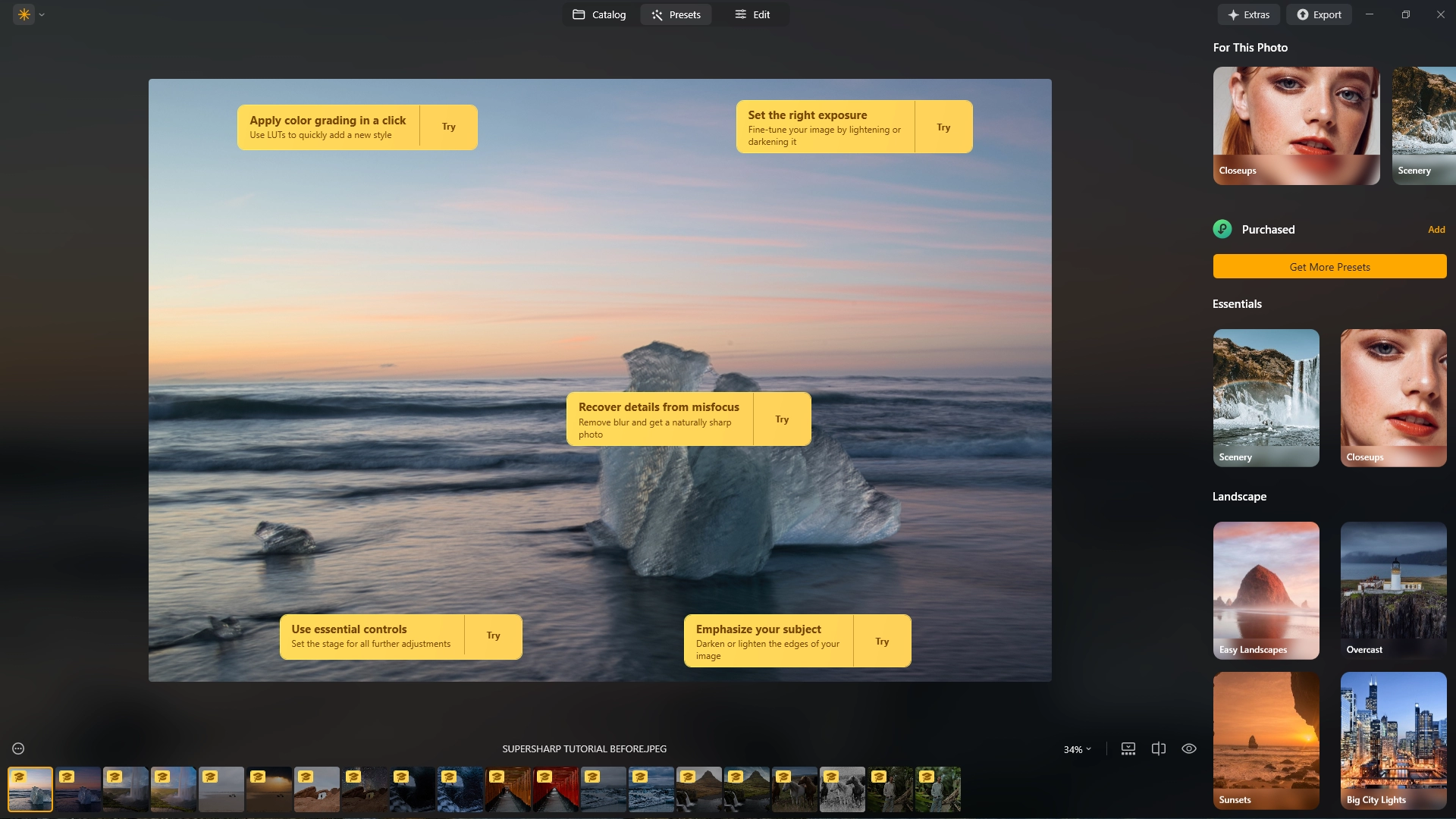Click the Extras sparkle button
Screen dimensions: 1456x819
click(1248, 14)
